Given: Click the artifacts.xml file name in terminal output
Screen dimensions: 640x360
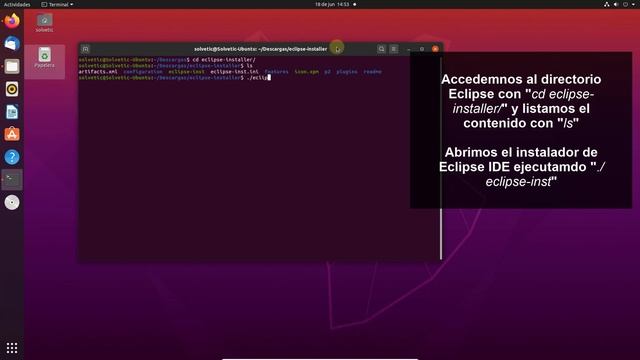Looking at the screenshot, I should (98, 71).
